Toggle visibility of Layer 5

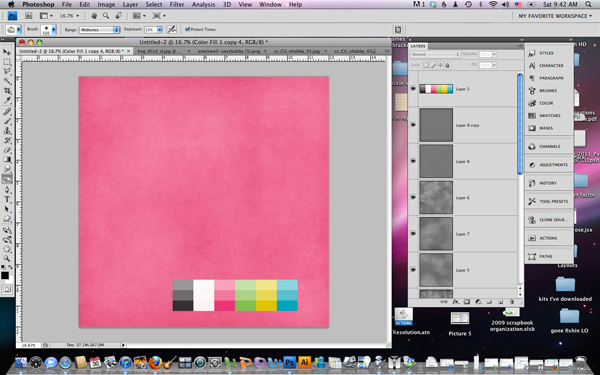pyautogui.click(x=413, y=270)
